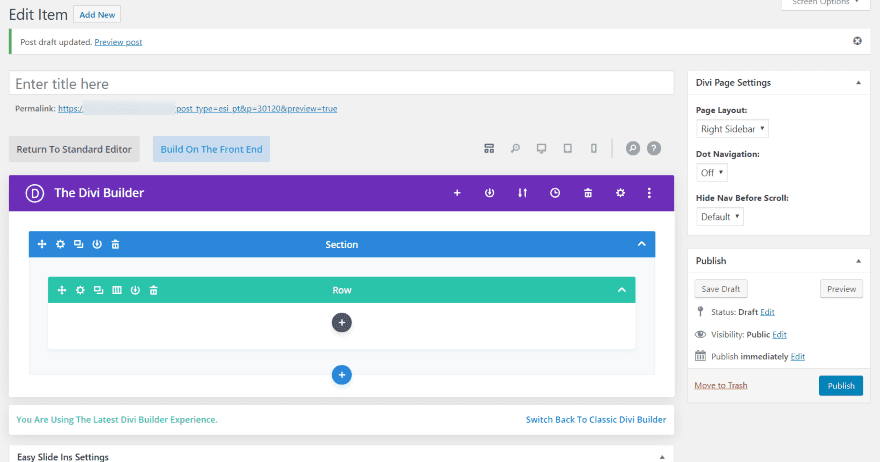The image size is (880, 462).
Task: Collapse the Section with its chevron
Action: point(641,244)
